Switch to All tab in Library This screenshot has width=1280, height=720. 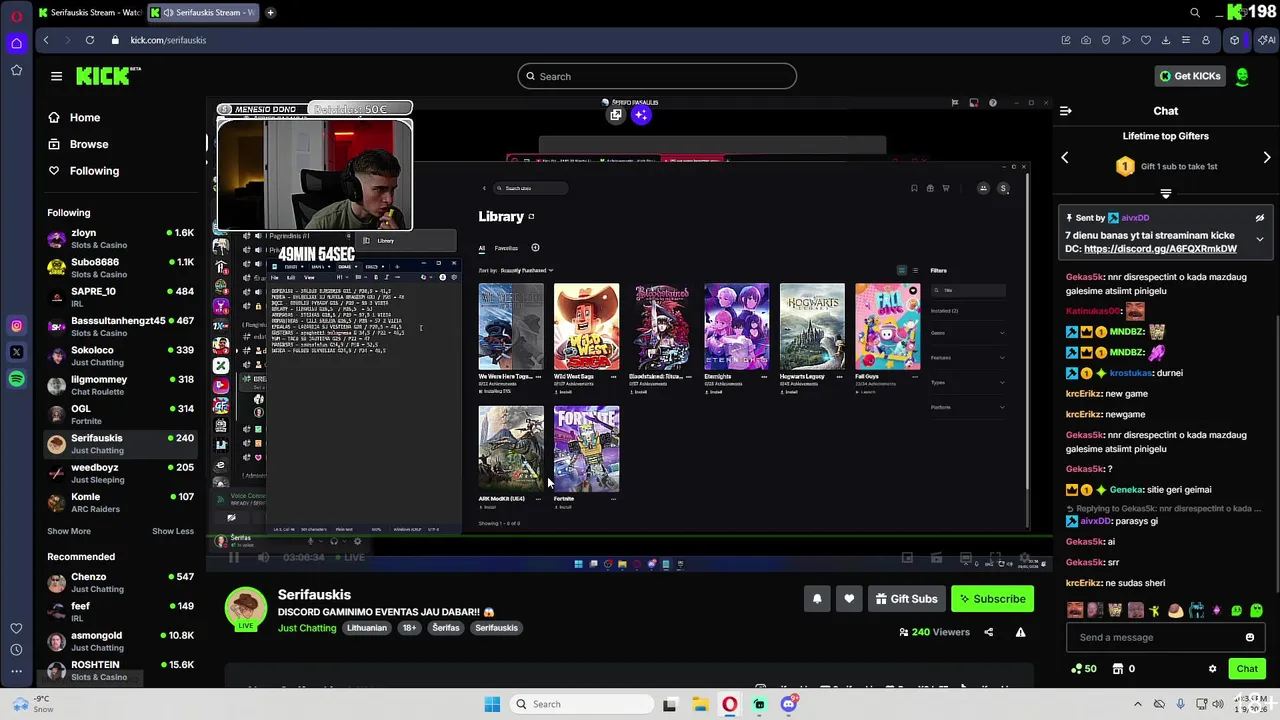click(481, 248)
